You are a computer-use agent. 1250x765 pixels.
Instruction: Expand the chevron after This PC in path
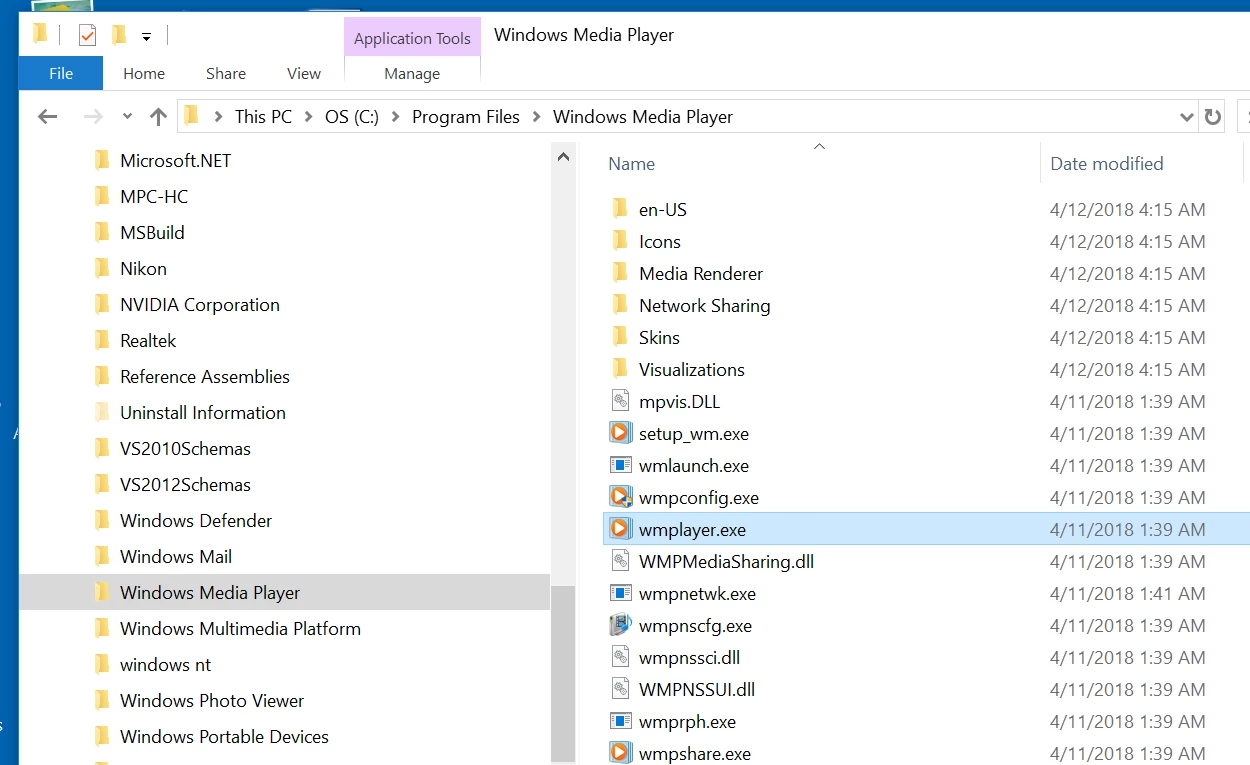308,117
